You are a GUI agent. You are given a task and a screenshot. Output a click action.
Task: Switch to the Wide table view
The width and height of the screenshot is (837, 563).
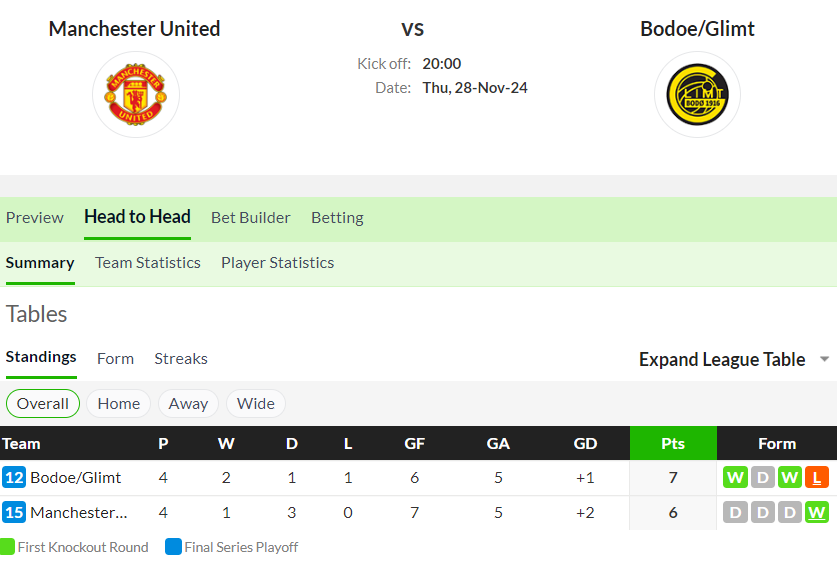click(256, 403)
